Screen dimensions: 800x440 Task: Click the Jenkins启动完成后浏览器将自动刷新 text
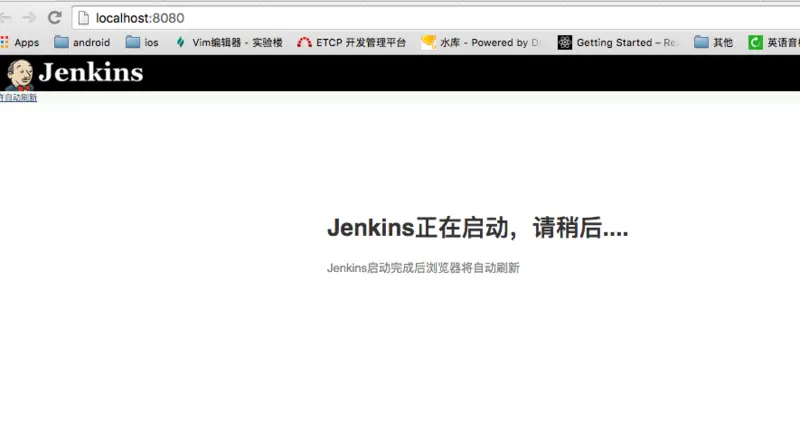tap(423, 268)
